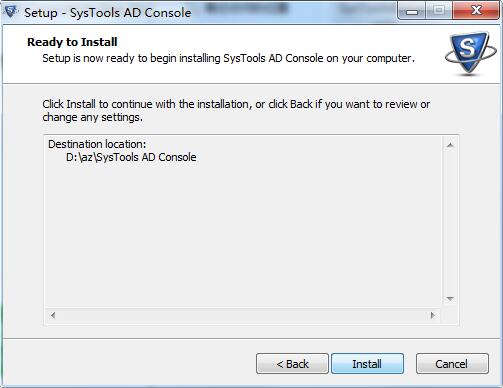Click the D:\az\SysTools AD Console path text

pos(131,157)
